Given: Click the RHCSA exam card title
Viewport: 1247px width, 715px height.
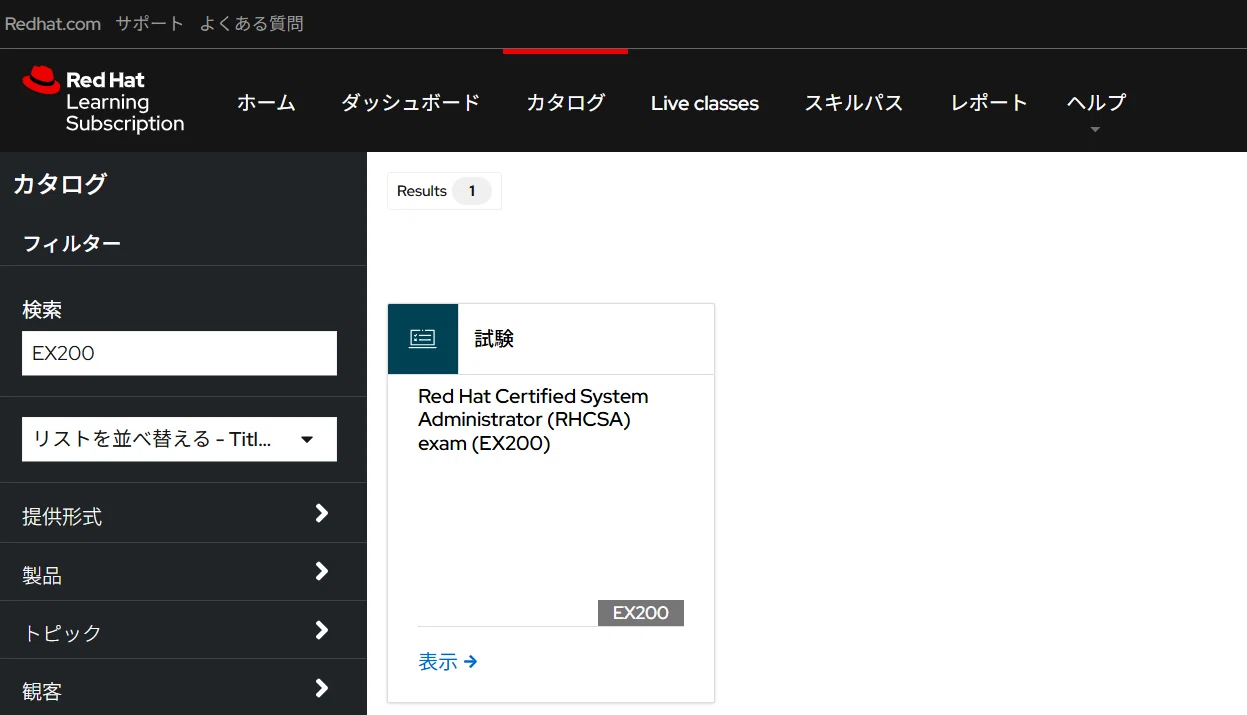Looking at the screenshot, I should [x=533, y=420].
